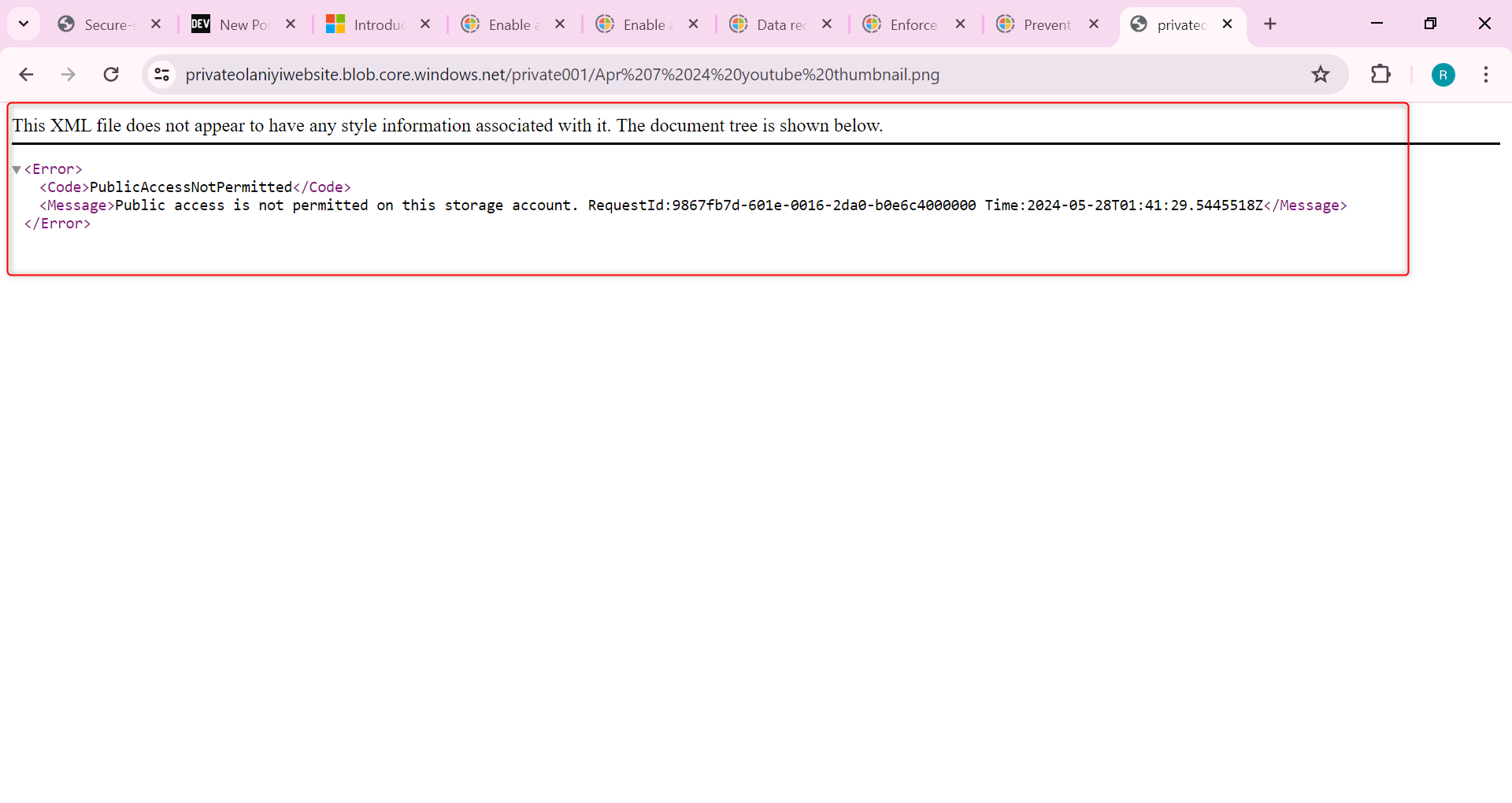The height and width of the screenshot is (803, 1512).
Task: Open the tab search chevron menu
Action: point(23,24)
